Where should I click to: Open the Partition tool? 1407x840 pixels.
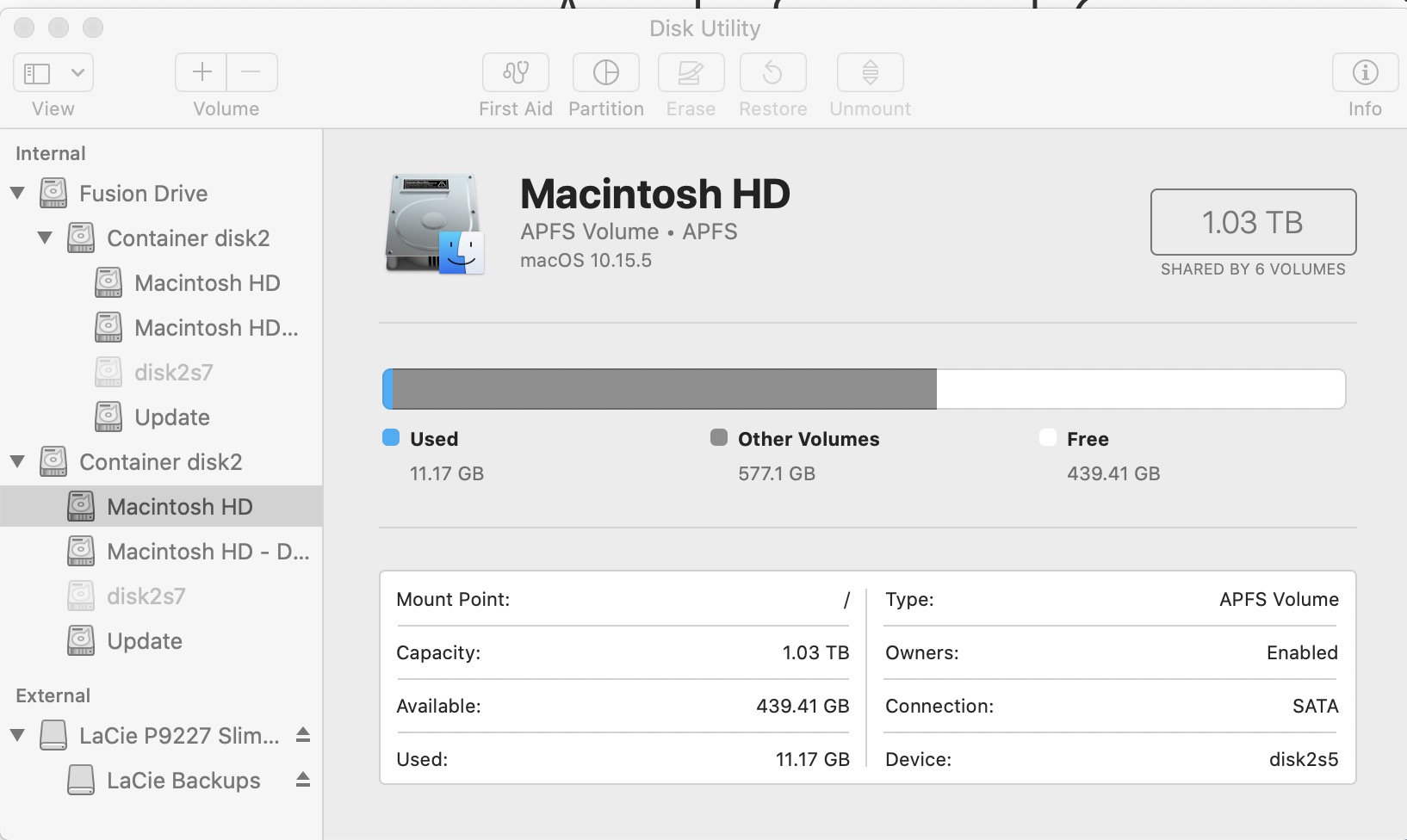pos(606,72)
